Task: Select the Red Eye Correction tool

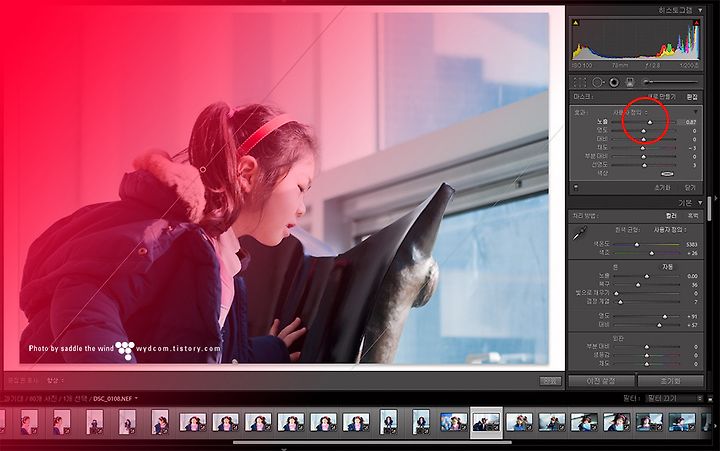Action: coord(614,83)
